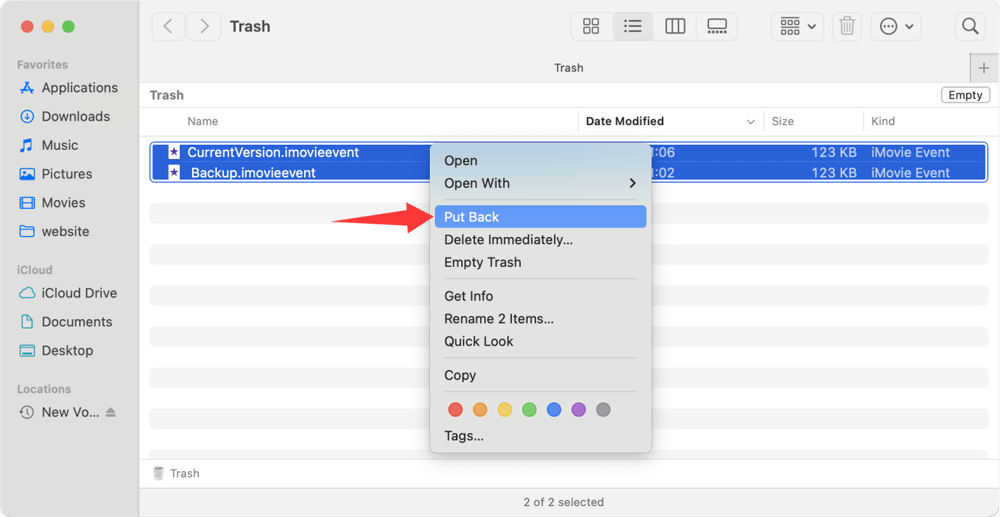The width and height of the screenshot is (1000, 517).
Task: Open the group-by dropdown in toolbar
Action: (x=797, y=27)
